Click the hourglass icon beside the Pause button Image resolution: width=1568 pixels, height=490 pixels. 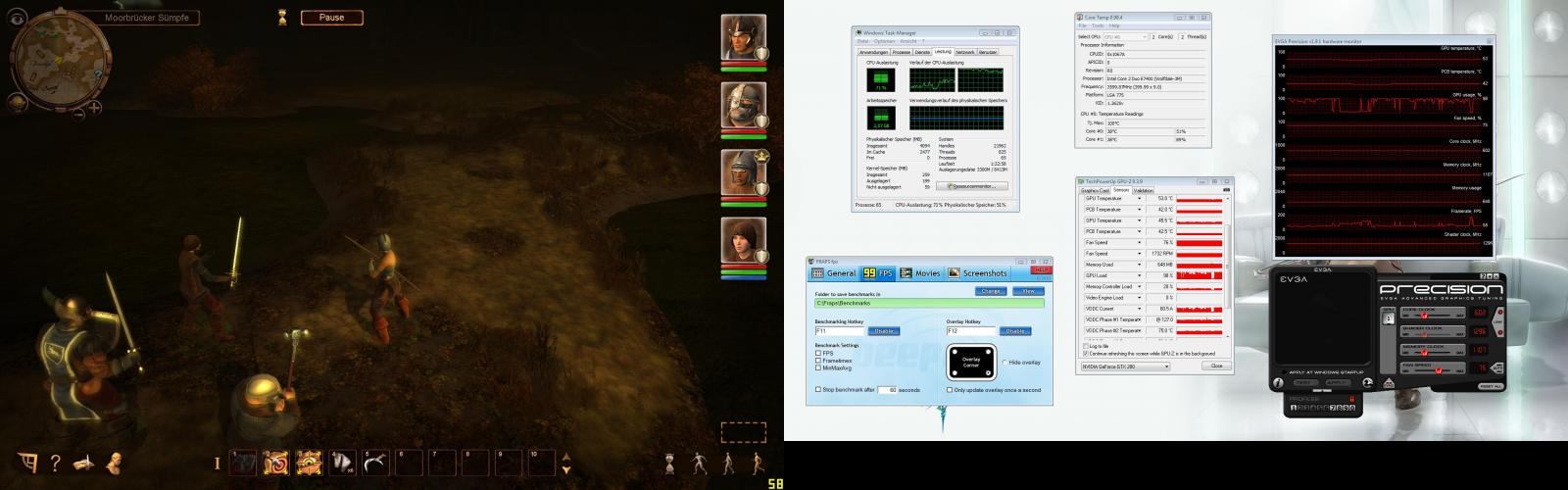pos(282,16)
